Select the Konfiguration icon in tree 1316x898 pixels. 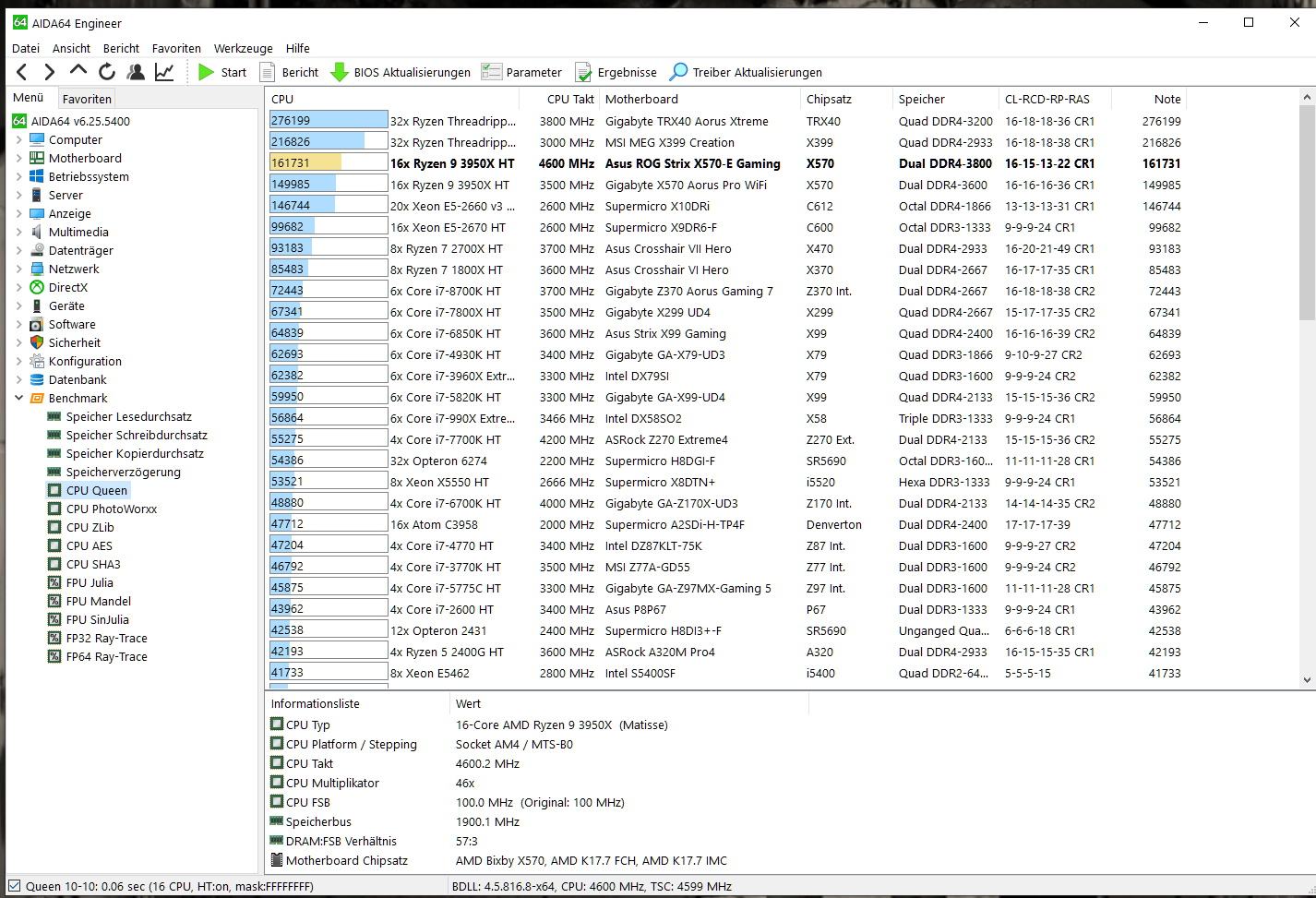coord(37,361)
